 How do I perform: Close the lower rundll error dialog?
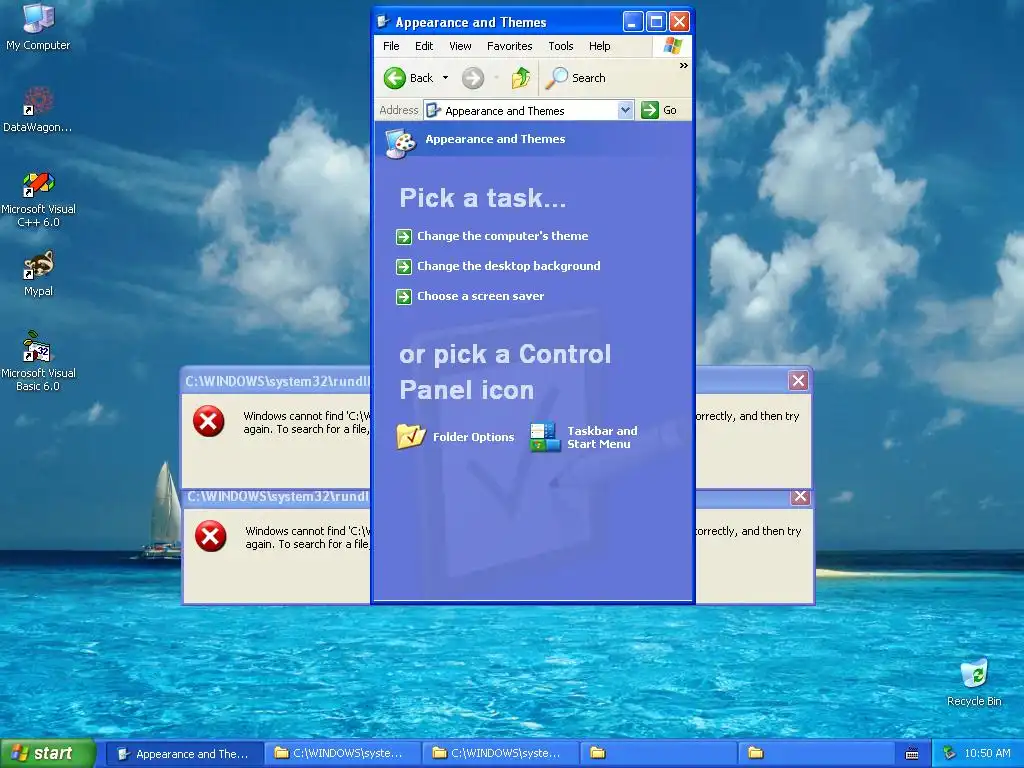click(800, 496)
